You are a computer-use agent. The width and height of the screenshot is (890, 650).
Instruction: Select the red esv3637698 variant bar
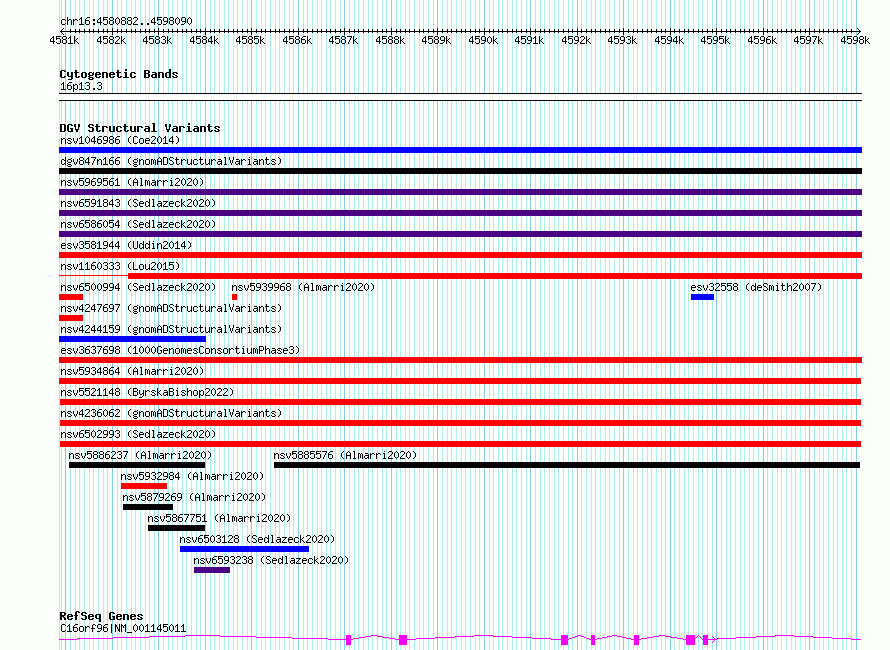coord(460,360)
